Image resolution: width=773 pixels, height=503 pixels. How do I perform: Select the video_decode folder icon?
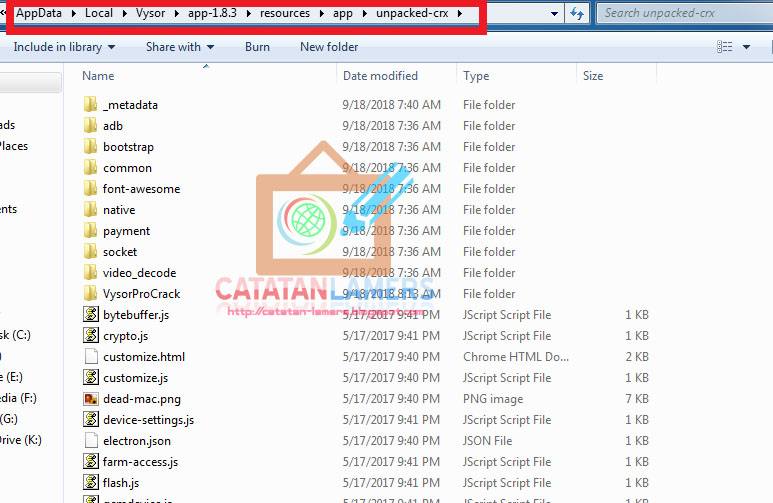point(90,272)
